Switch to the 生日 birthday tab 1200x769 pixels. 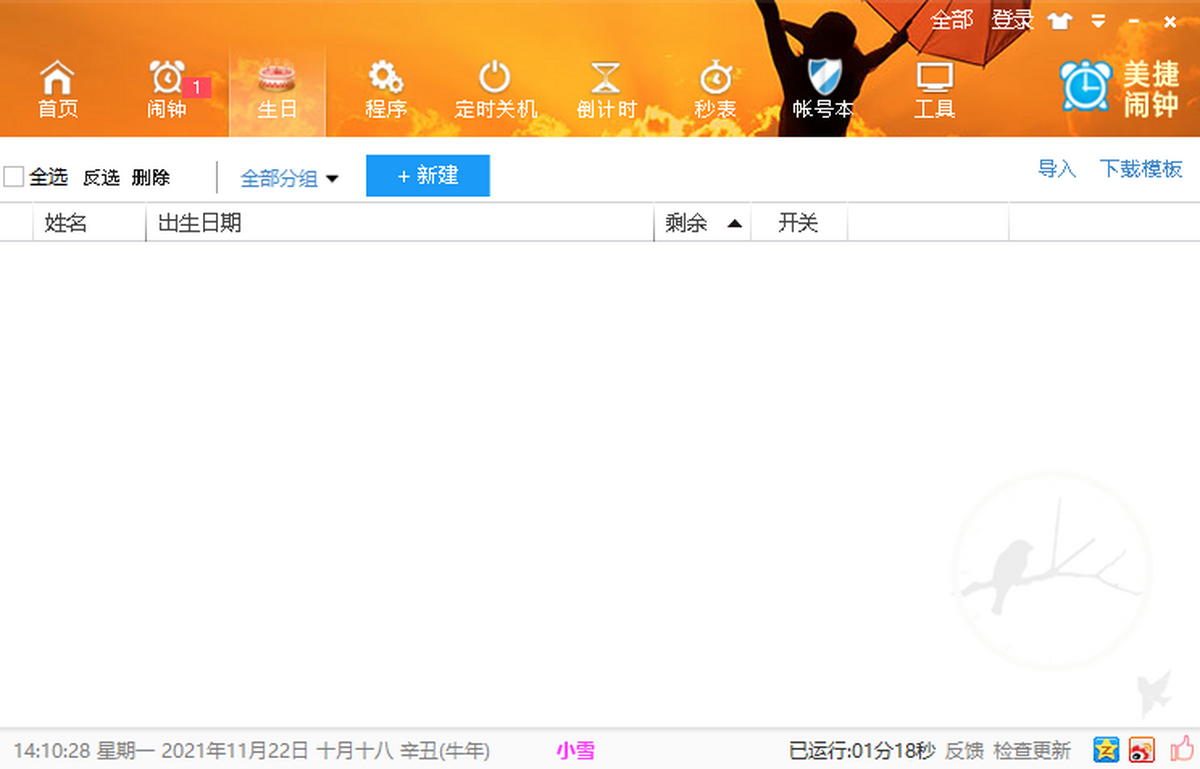pyautogui.click(x=277, y=90)
